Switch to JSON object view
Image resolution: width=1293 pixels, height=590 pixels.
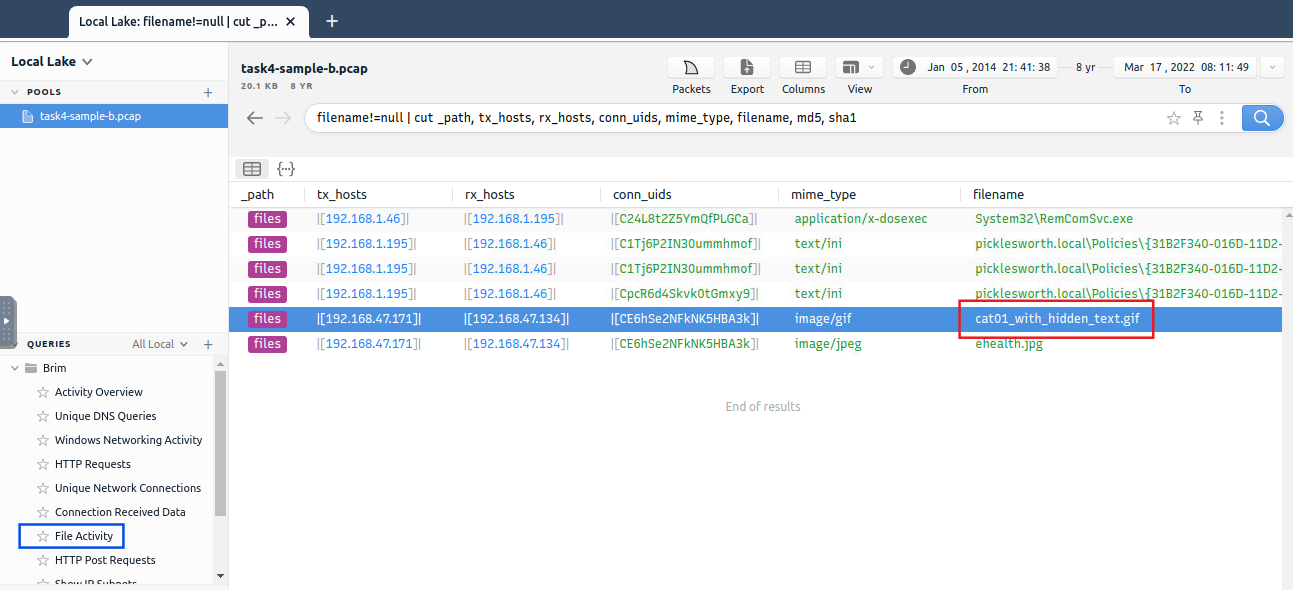click(285, 169)
